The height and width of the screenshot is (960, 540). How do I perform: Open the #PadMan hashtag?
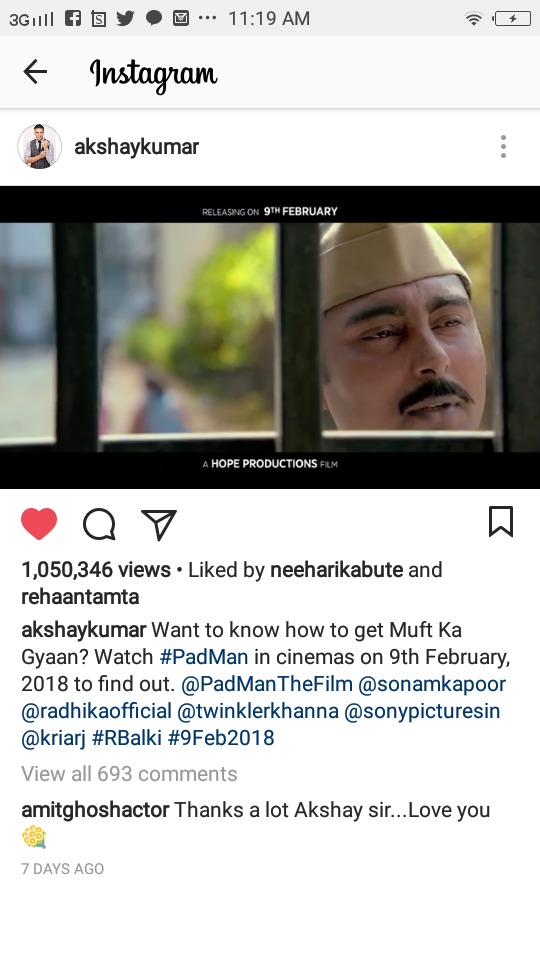(204, 657)
